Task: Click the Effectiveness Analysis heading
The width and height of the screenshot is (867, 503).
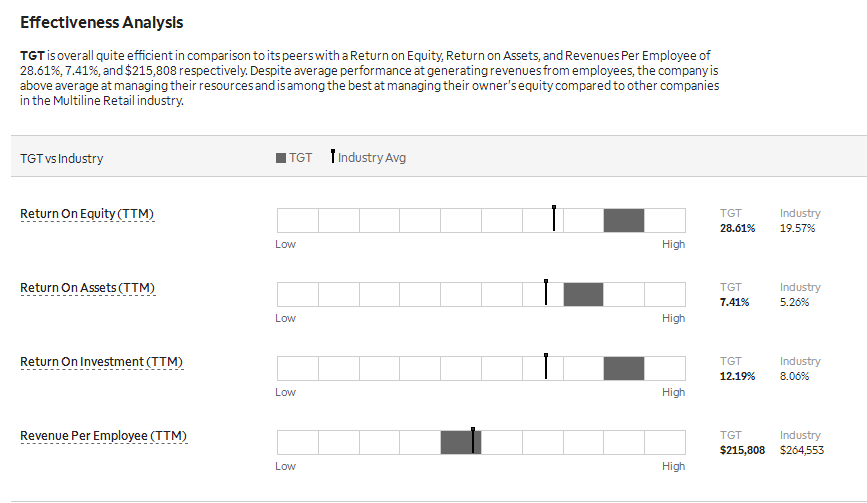Action: 102,23
